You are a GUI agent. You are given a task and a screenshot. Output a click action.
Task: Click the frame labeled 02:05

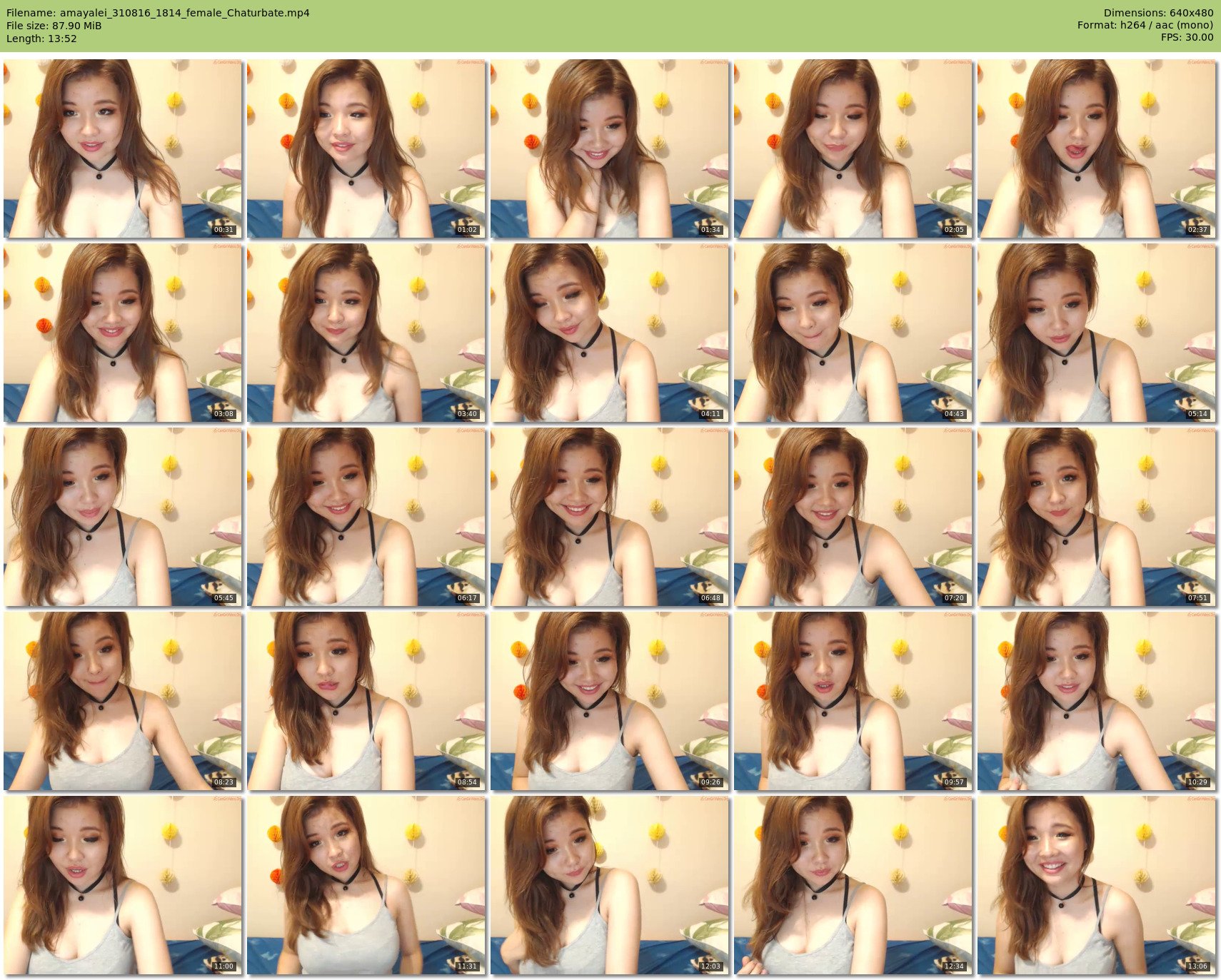[853, 148]
